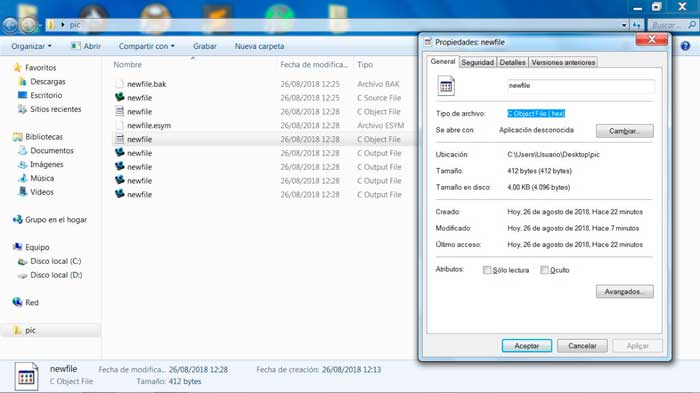Click the highlighted C Object File type text
This screenshot has height=393, width=700.
(x=536, y=113)
